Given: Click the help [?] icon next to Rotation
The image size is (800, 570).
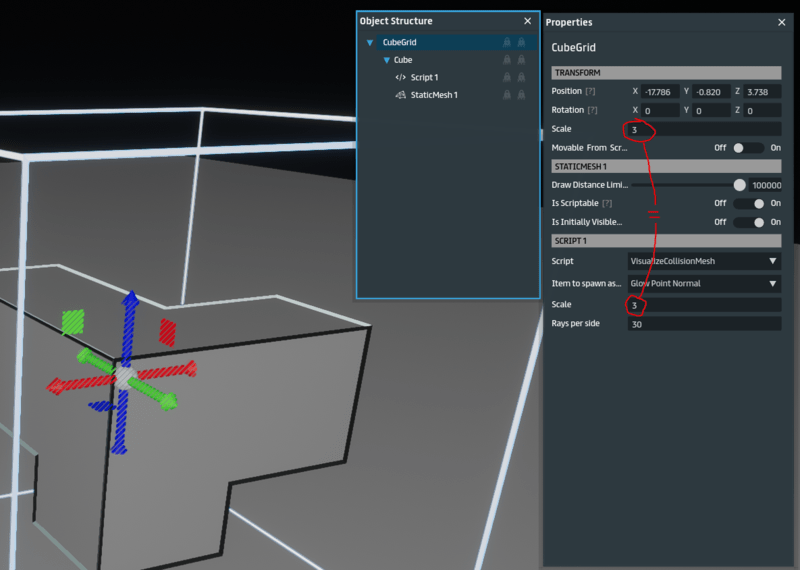Looking at the screenshot, I should pyautogui.click(x=592, y=110).
